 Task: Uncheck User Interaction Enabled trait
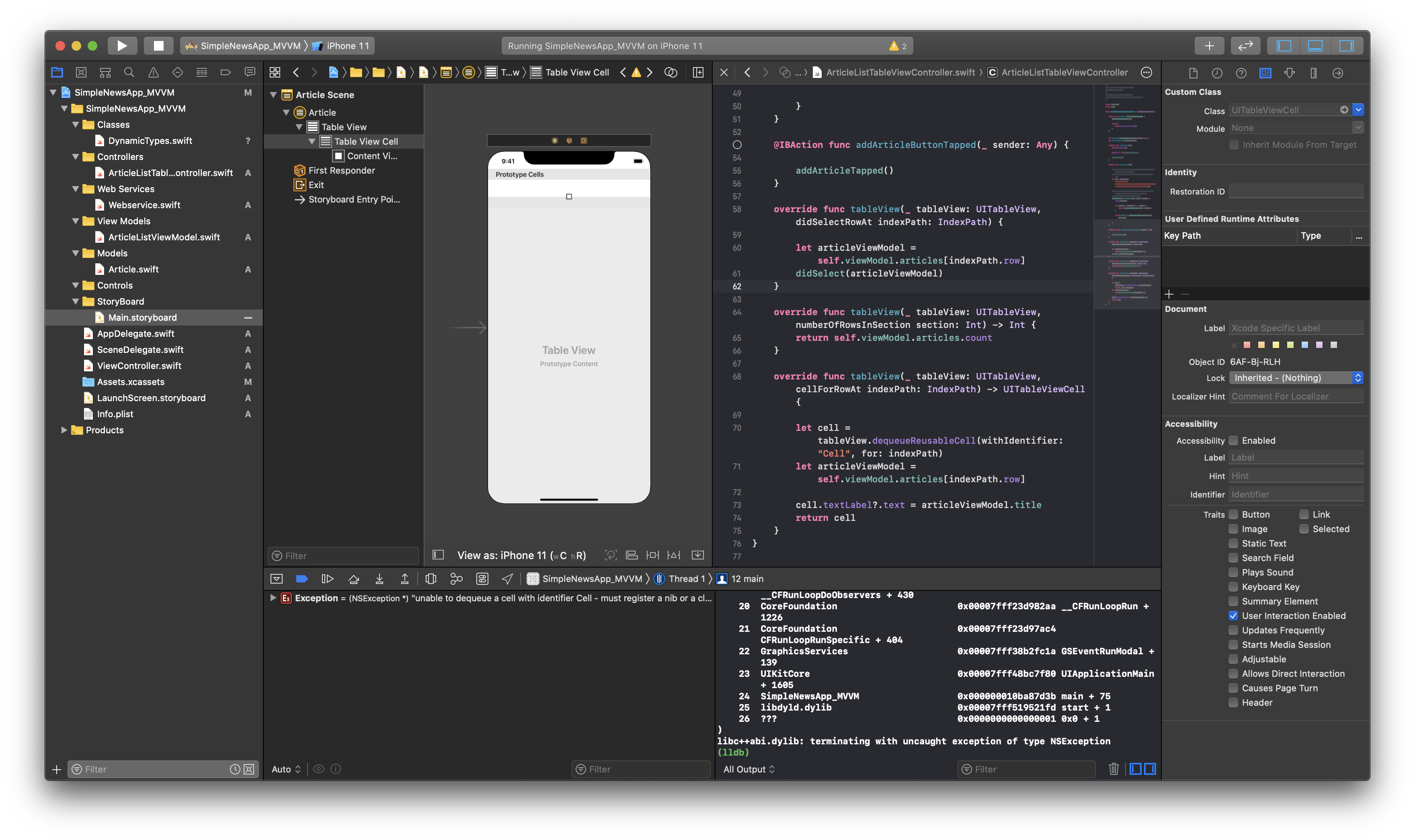click(1233, 616)
